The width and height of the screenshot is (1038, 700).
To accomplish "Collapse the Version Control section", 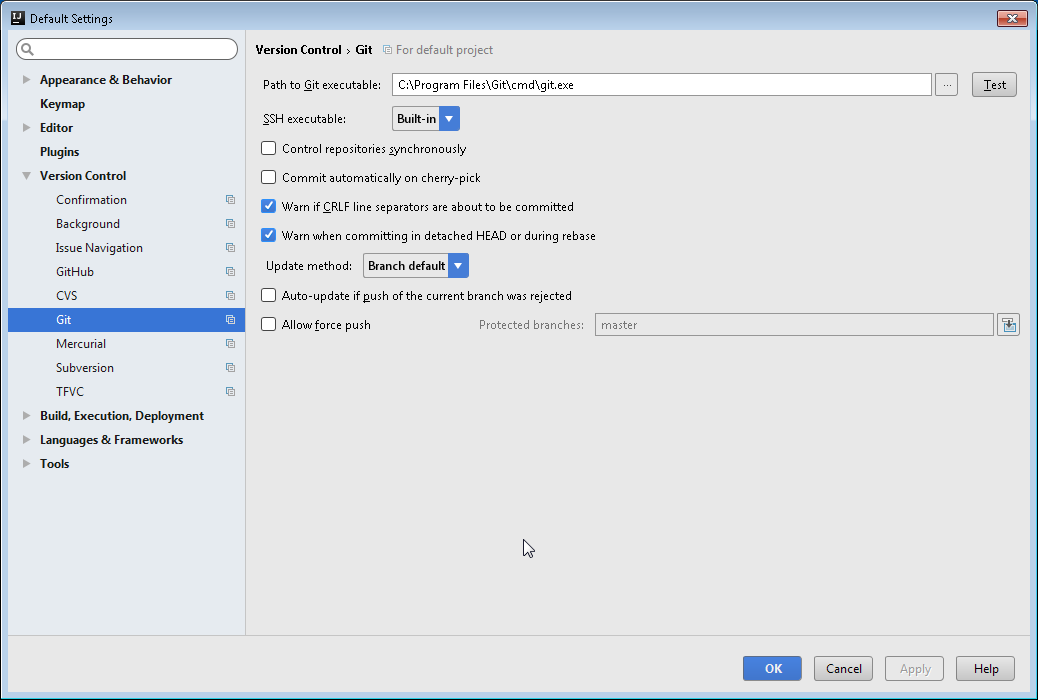I will (x=26, y=175).
